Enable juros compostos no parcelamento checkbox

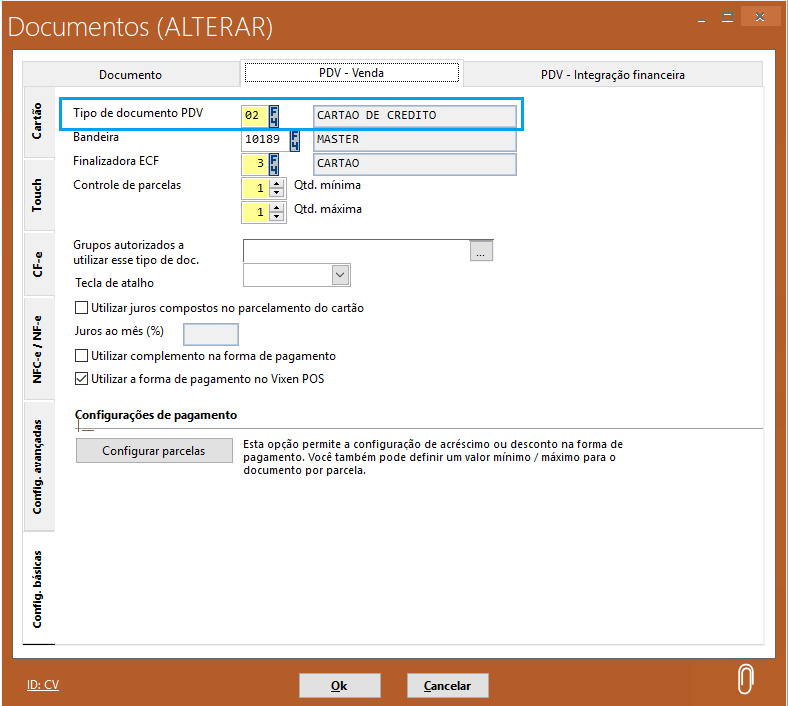[81, 308]
